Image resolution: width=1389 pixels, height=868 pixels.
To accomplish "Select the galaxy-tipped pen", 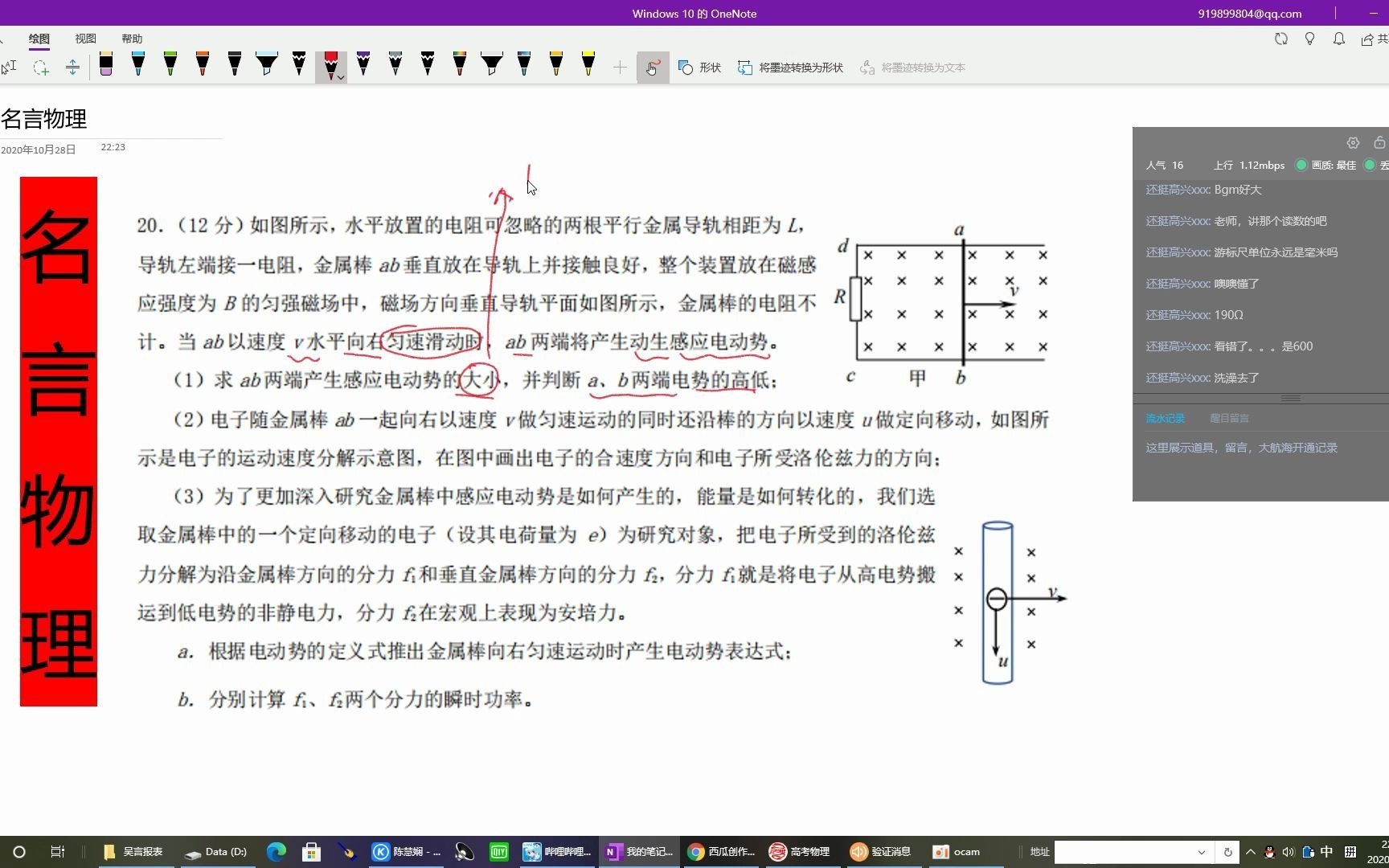I will (524, 65).
